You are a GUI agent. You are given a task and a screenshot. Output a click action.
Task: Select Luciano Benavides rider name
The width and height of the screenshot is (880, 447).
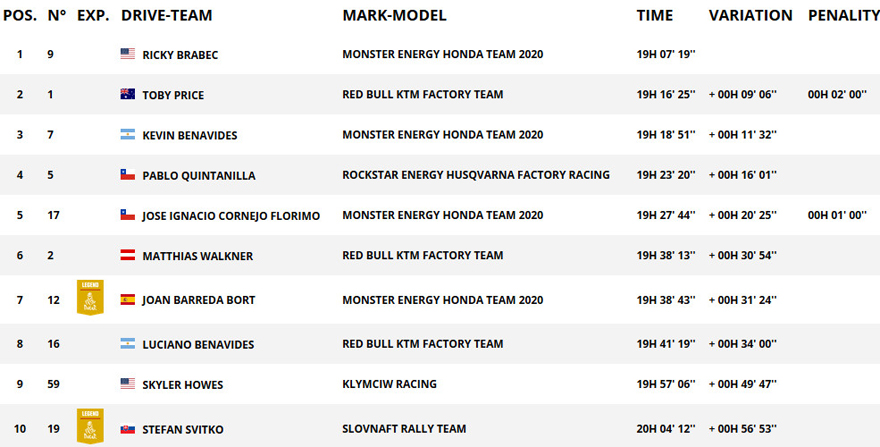coord(198,345)
